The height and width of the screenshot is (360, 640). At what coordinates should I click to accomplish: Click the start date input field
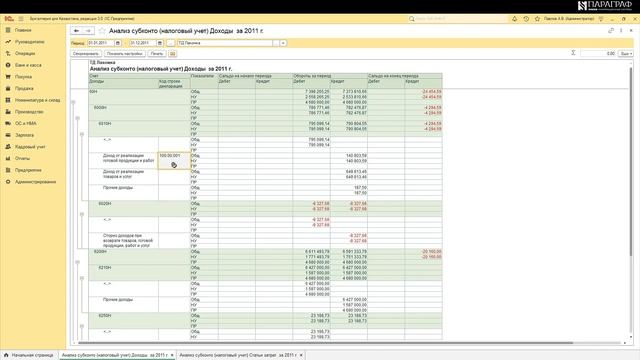pos(100,43)
